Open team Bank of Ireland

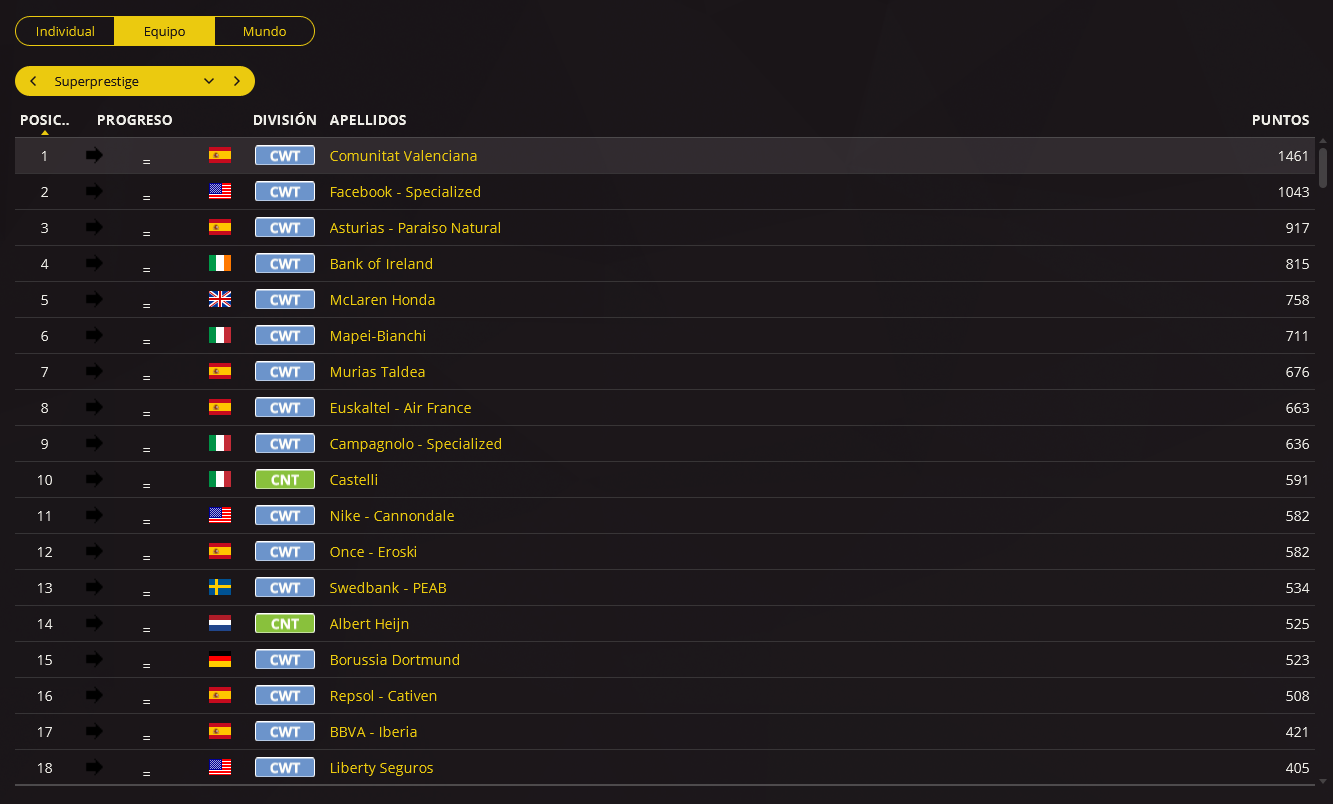(x=381, y=264)
